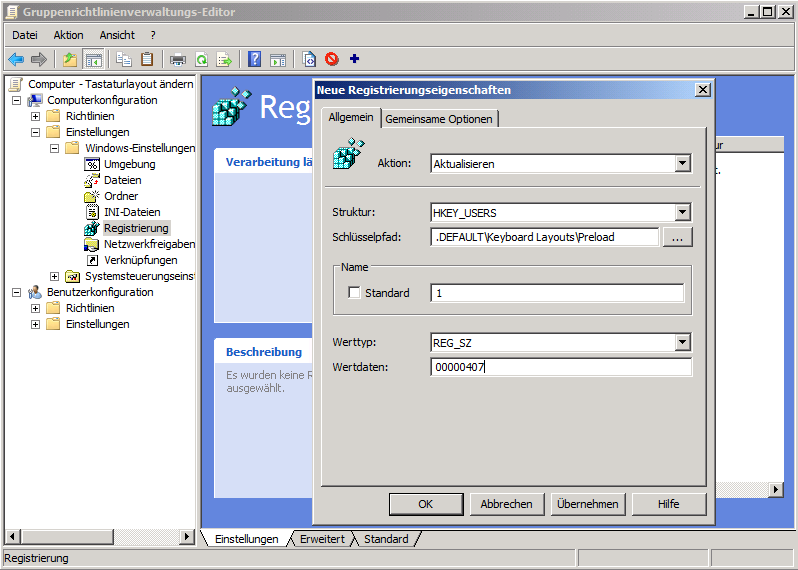The image size is (798, 570).
Task: Expand Systemsteuerungseinstellungen tree node
Action: click(x=54, y=276)
